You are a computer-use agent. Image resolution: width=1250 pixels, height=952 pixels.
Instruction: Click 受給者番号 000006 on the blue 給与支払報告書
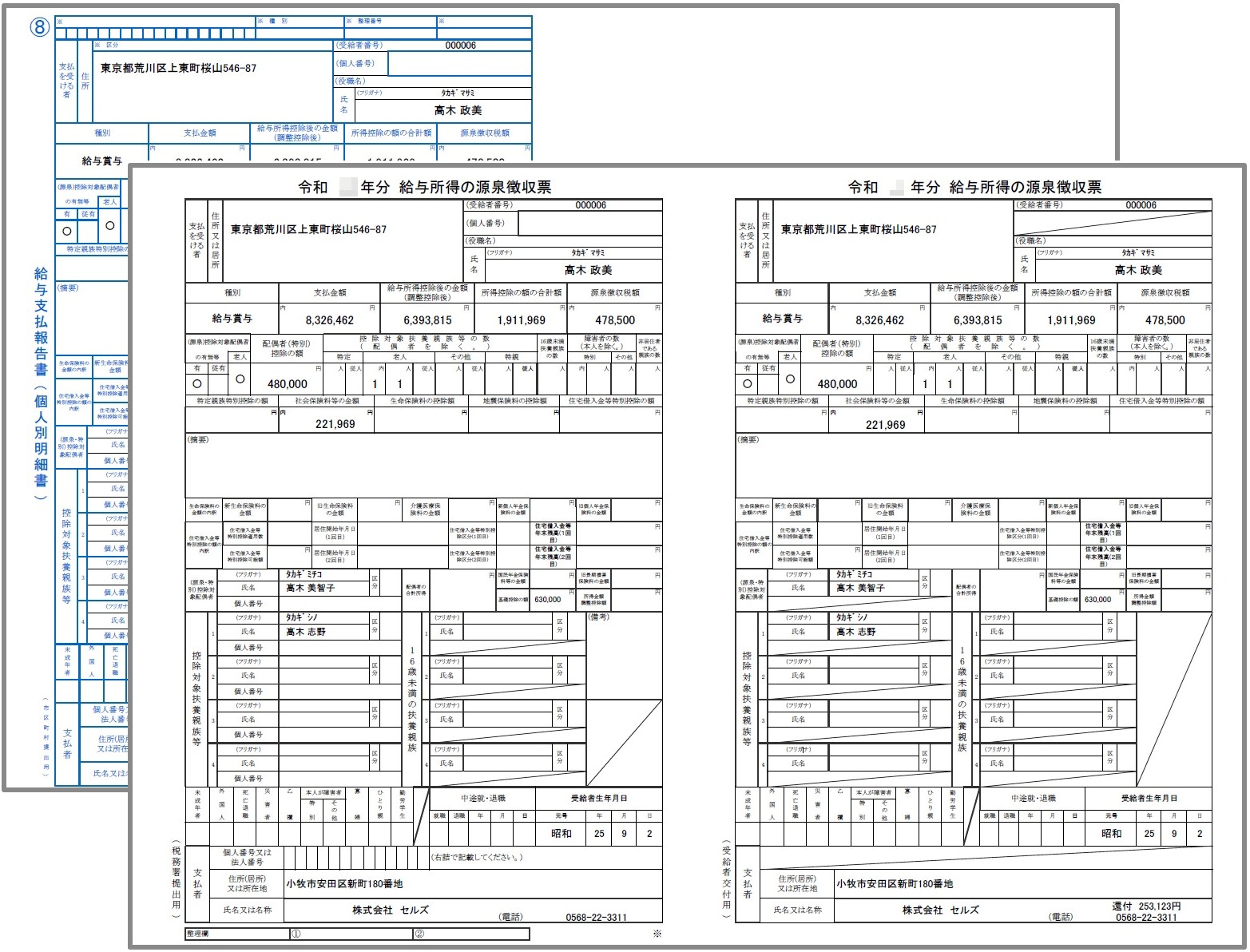[x=460, y=46]
